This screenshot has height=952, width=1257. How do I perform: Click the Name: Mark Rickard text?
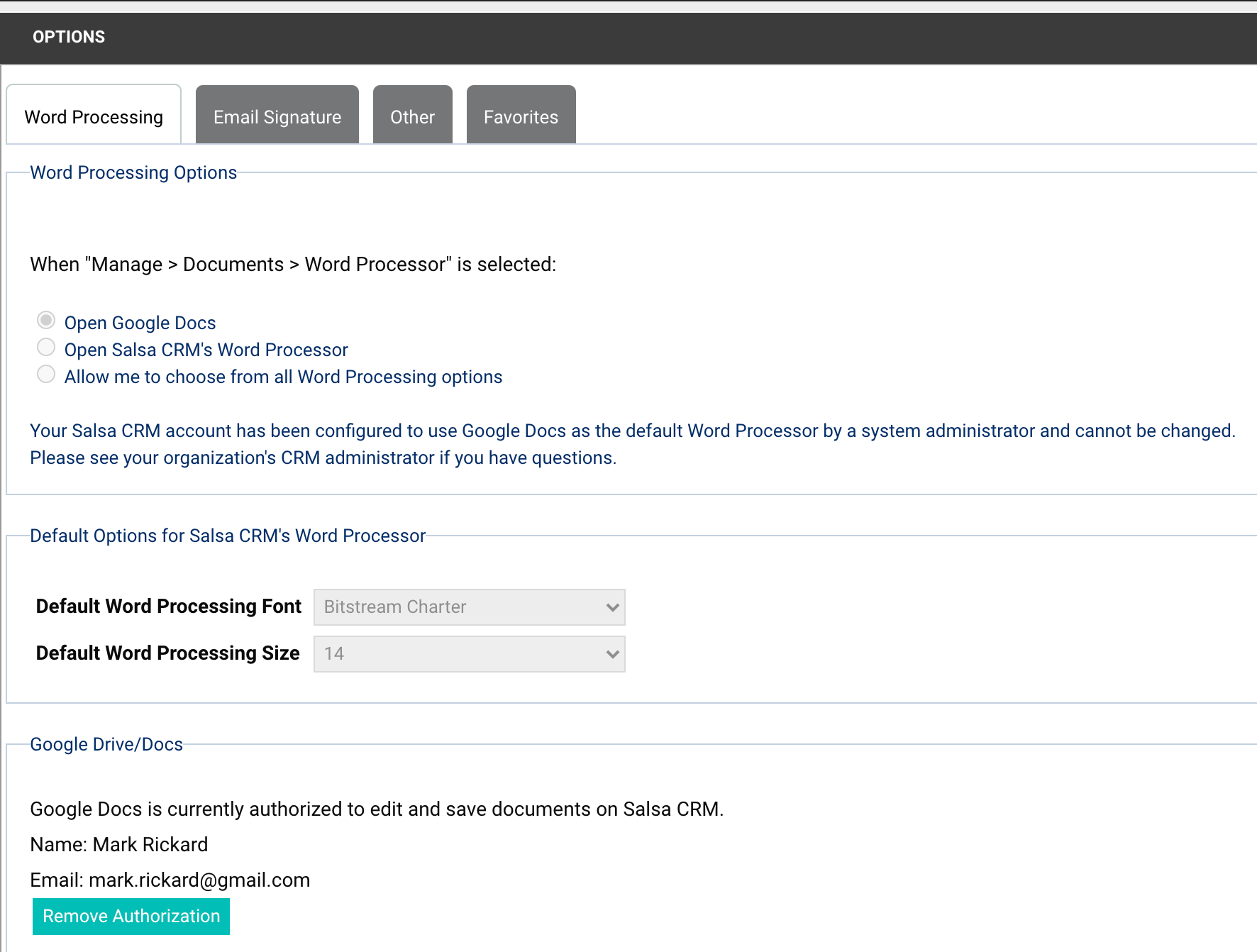coord(119,845)
